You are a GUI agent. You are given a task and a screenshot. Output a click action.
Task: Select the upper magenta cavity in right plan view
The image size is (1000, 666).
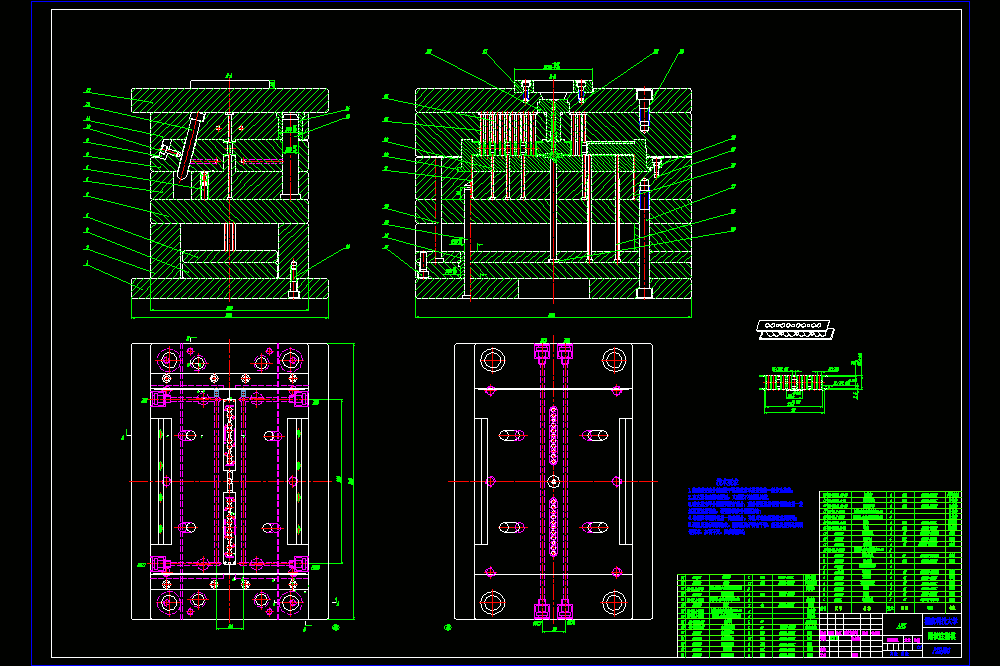tap(553, 435)
